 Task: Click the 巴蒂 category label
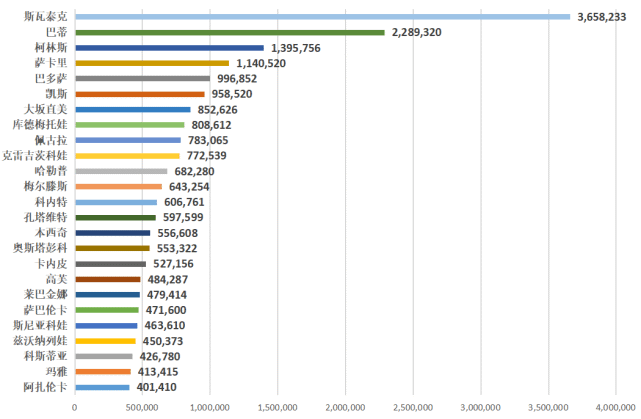56,32
